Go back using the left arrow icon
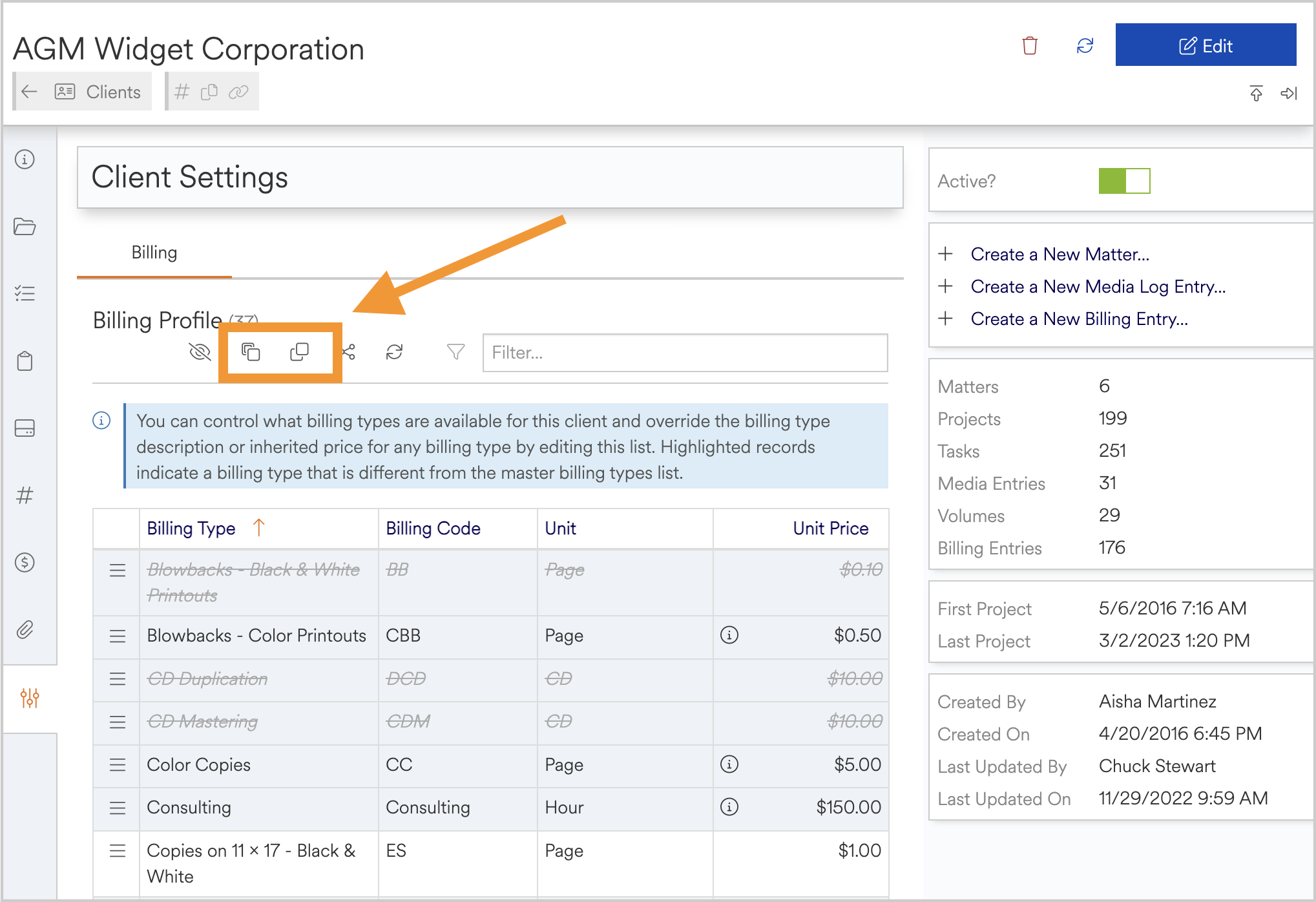Viewport: 1316px width, 902px height. pyautogui.click(x=30, y=92)
